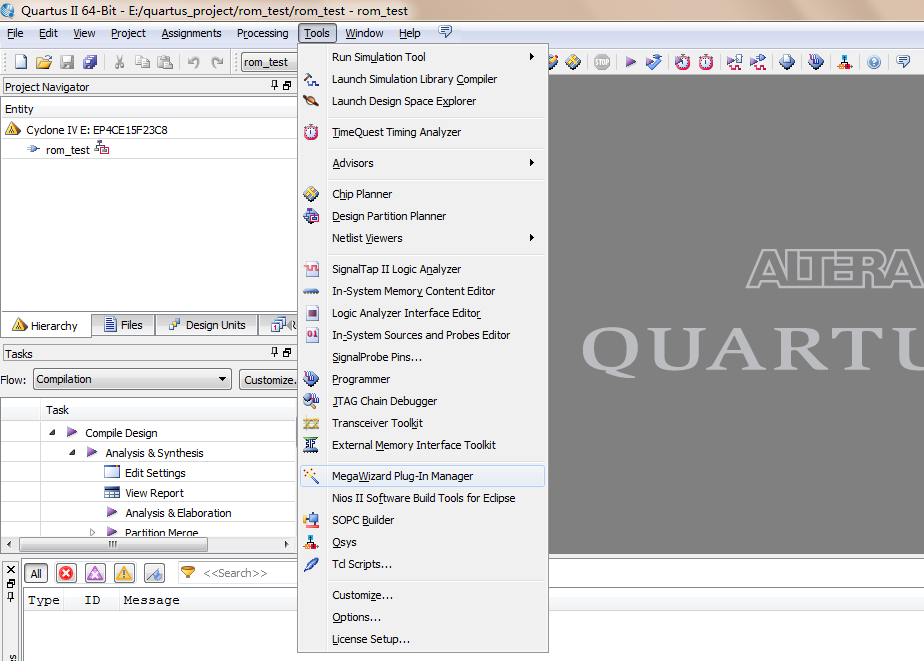Click the Save toolbar icon
This screenshot has width=924, height=661.
click(x=67, y=62)
